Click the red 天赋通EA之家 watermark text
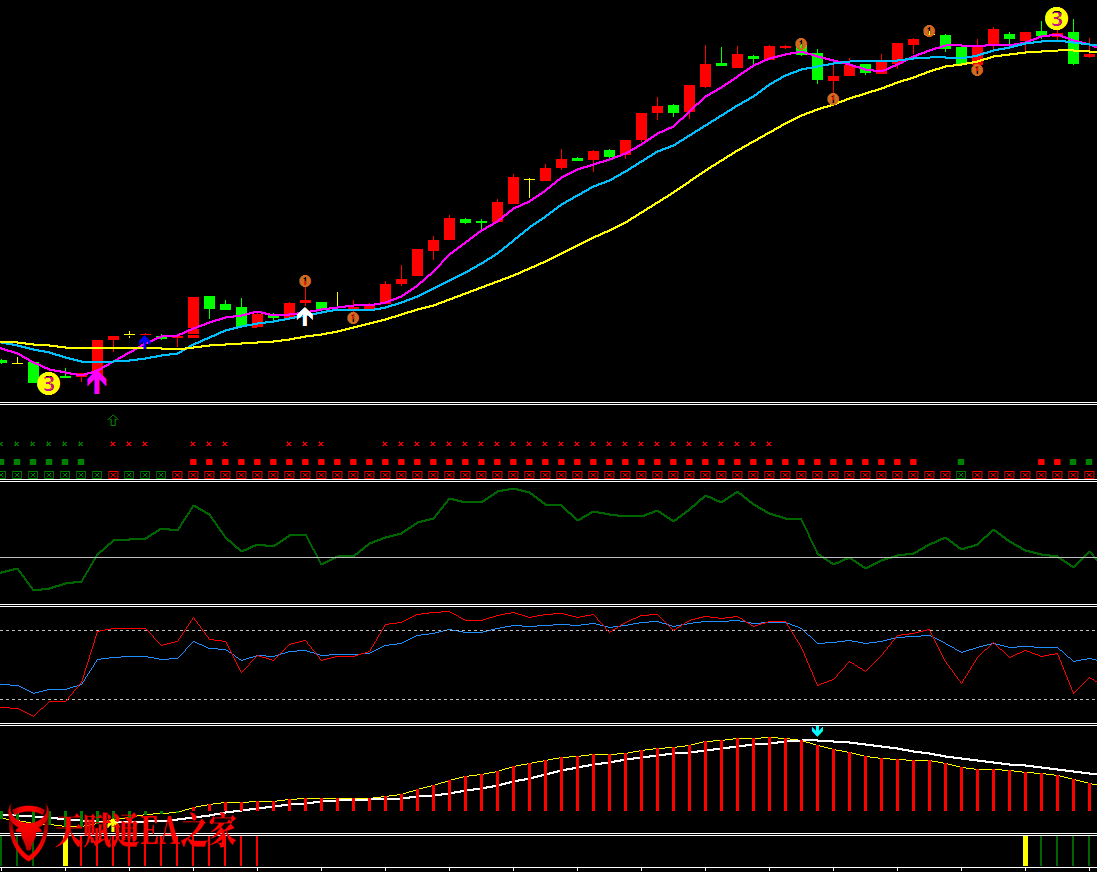This screenshot has width=1097, height=872. [148, 831]
